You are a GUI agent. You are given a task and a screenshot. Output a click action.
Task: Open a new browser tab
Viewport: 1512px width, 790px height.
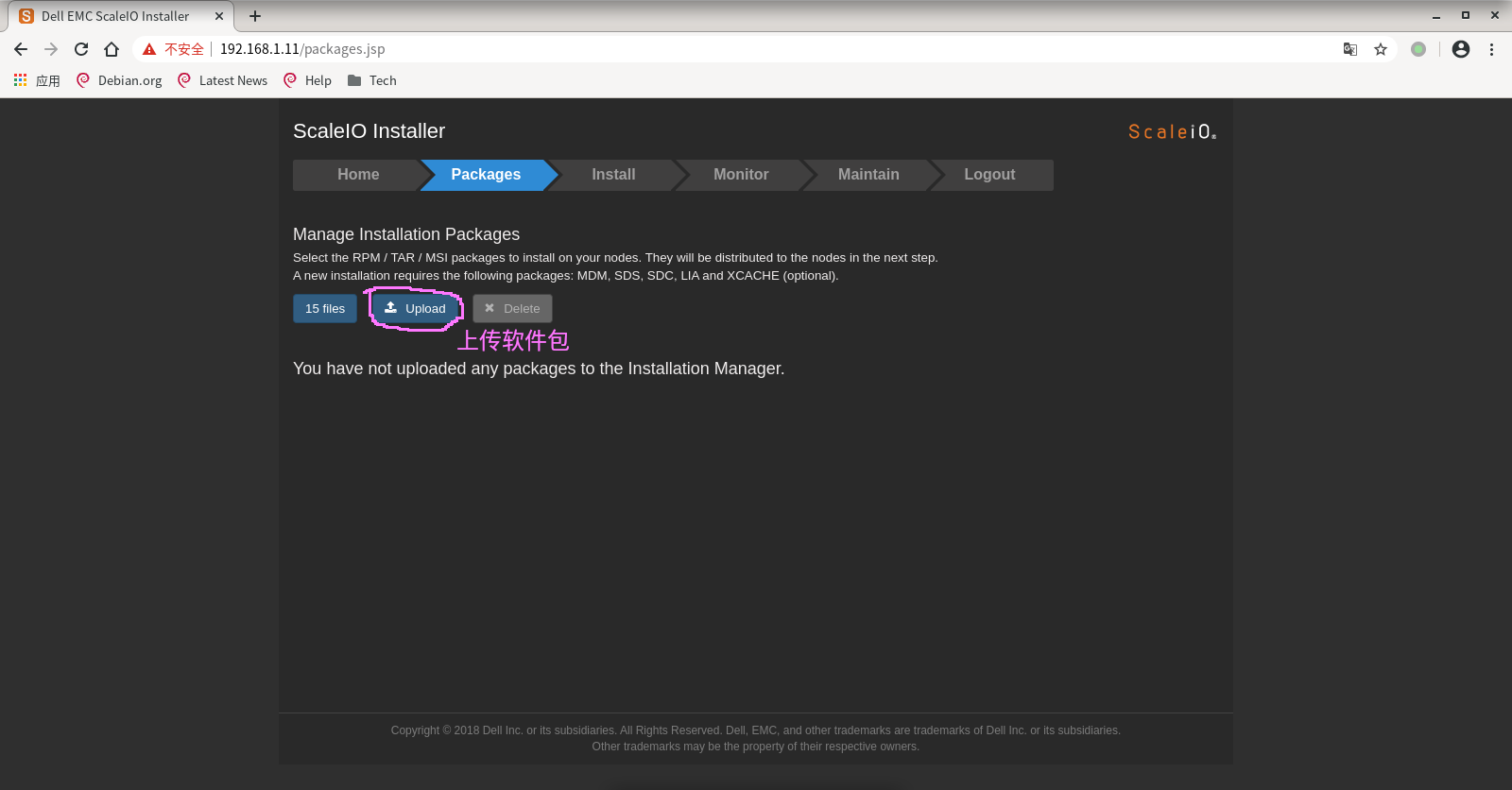point(255,16)
